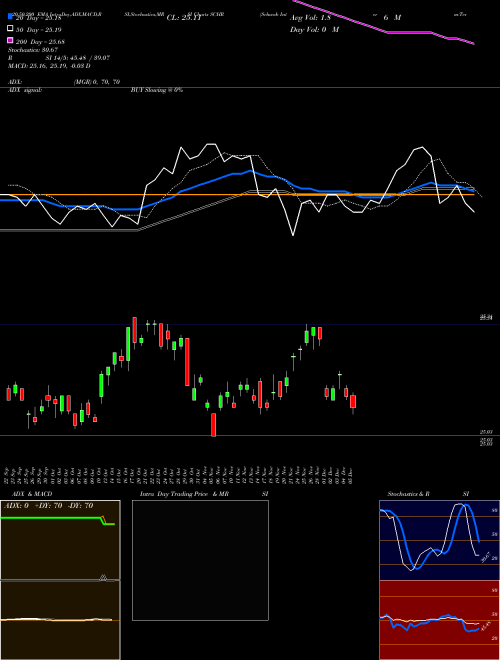Click the red RSI panel's blue line

click(x=429, y=621)
